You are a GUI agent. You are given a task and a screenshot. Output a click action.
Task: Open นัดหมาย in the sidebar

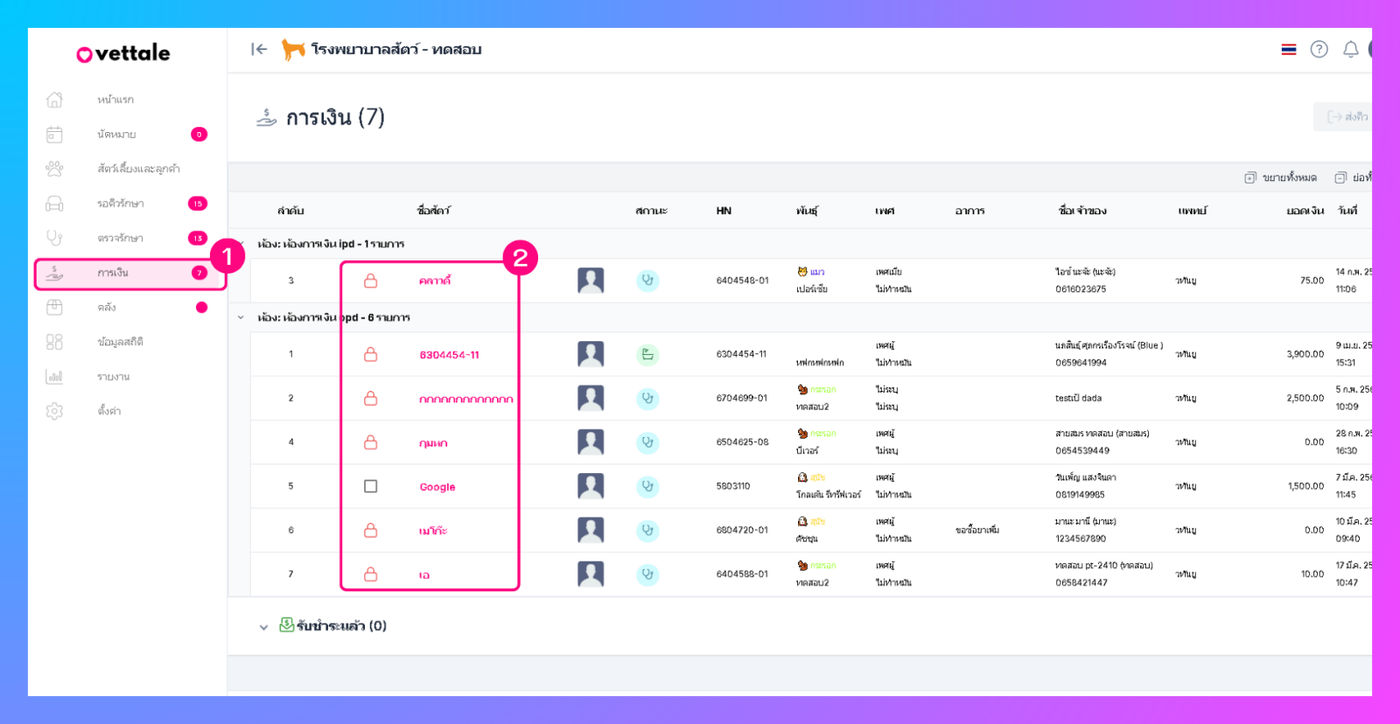coord(127,134)
